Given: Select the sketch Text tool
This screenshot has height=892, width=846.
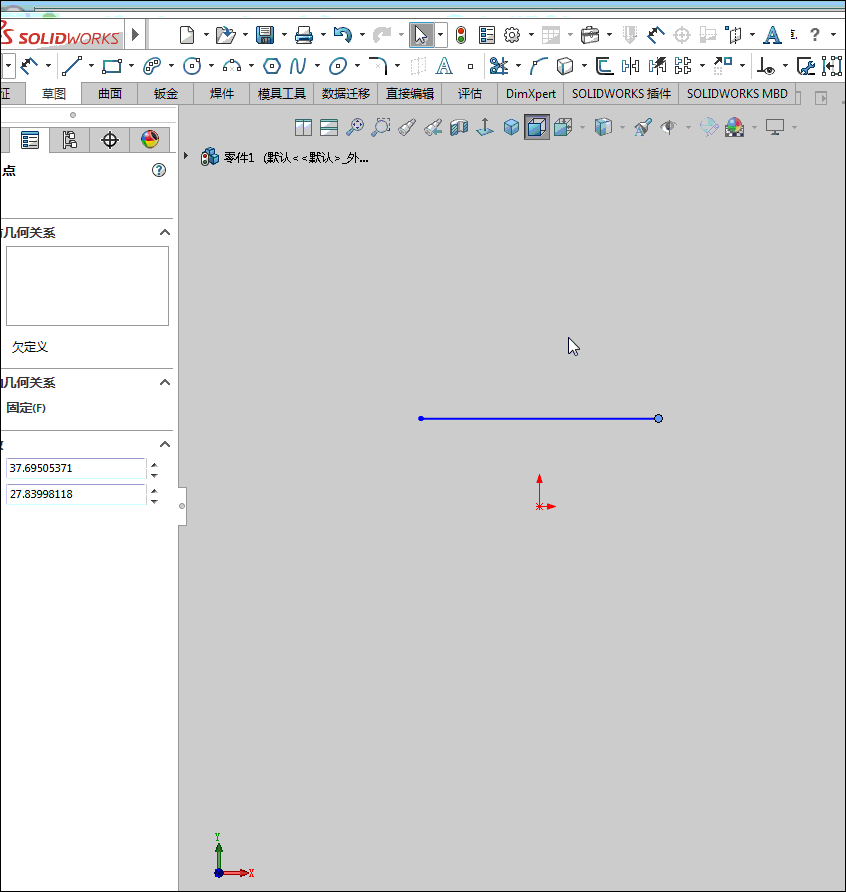Looking at the screenshot, I should pos(444,67).
